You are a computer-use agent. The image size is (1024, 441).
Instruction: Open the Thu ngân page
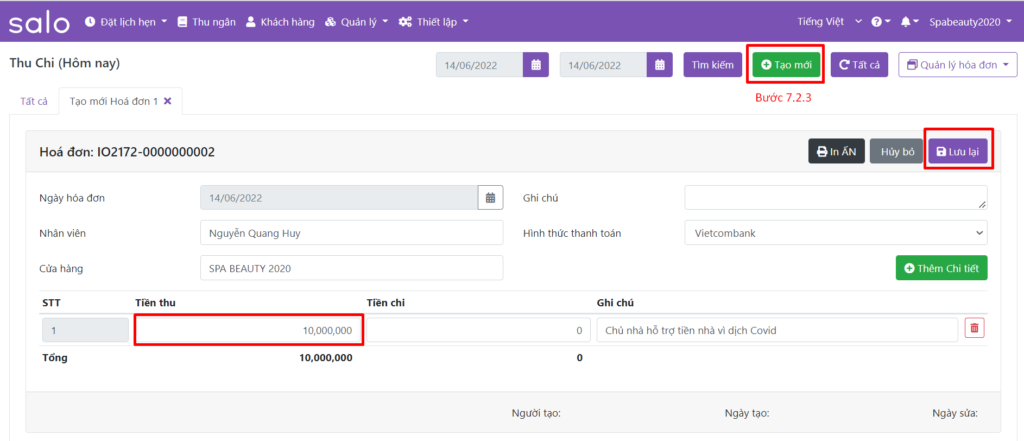pyautogui.click(x=207, y=21)
